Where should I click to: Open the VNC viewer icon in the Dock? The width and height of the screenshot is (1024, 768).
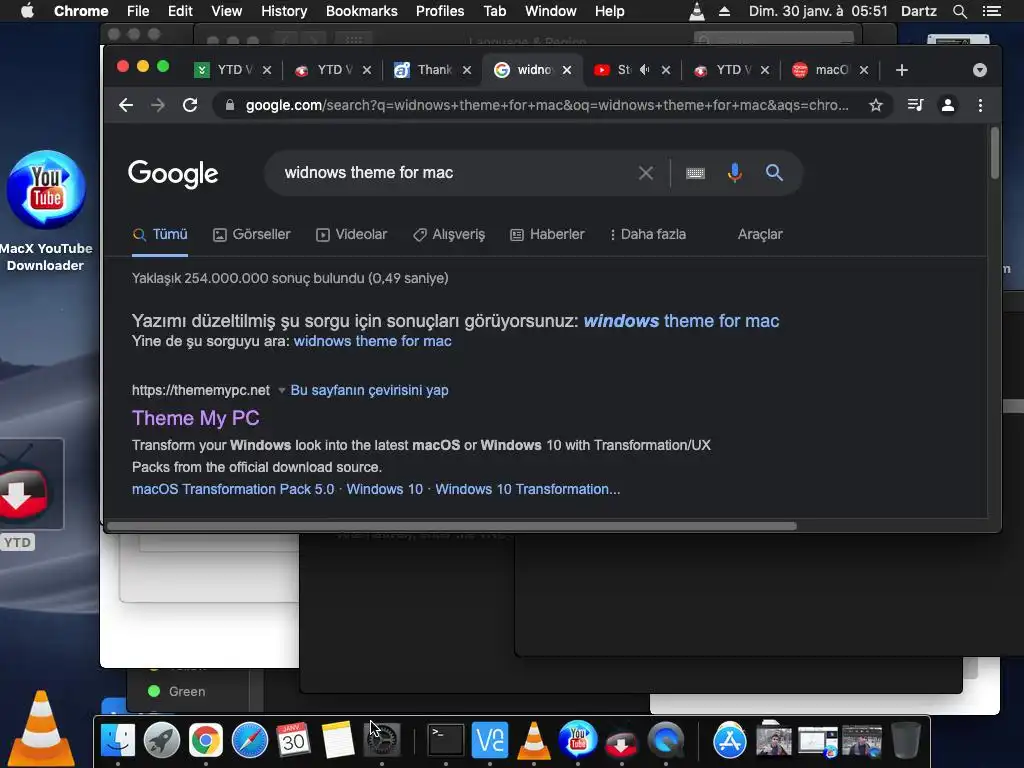[490, 741]
